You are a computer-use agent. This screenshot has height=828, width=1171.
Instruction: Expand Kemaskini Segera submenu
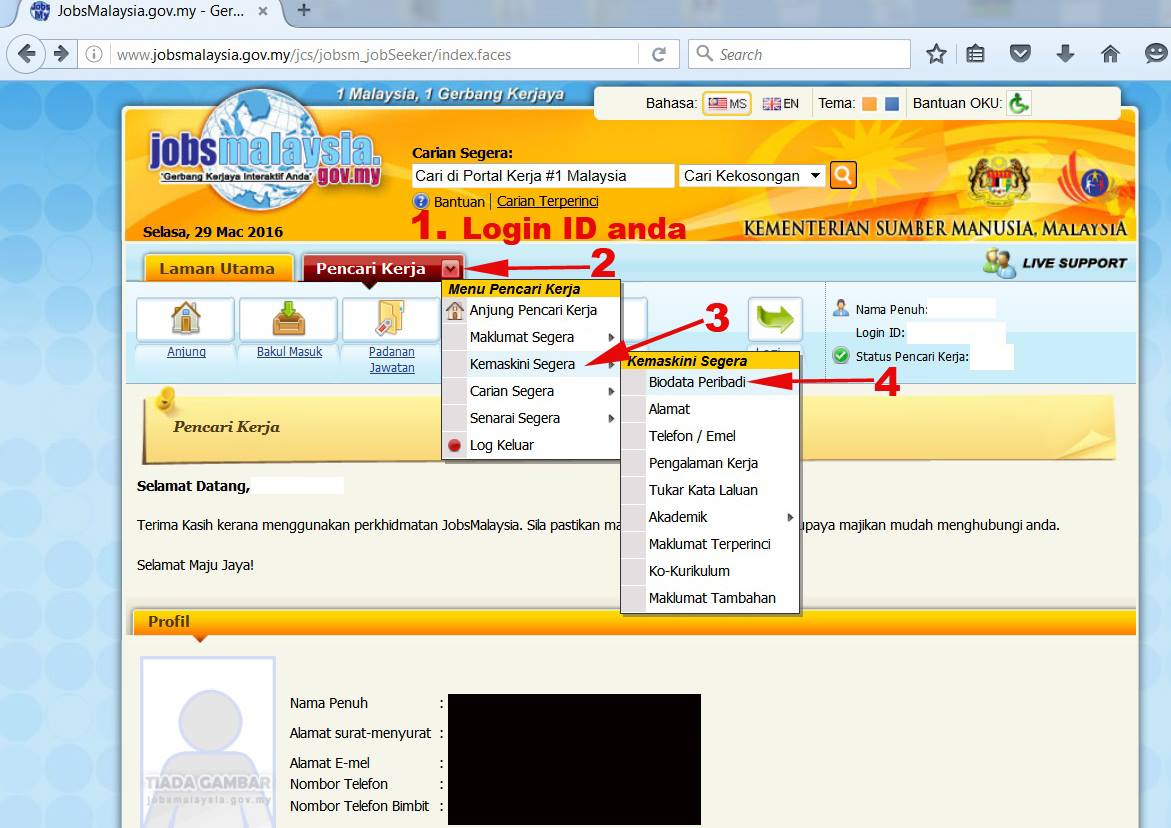611,364
